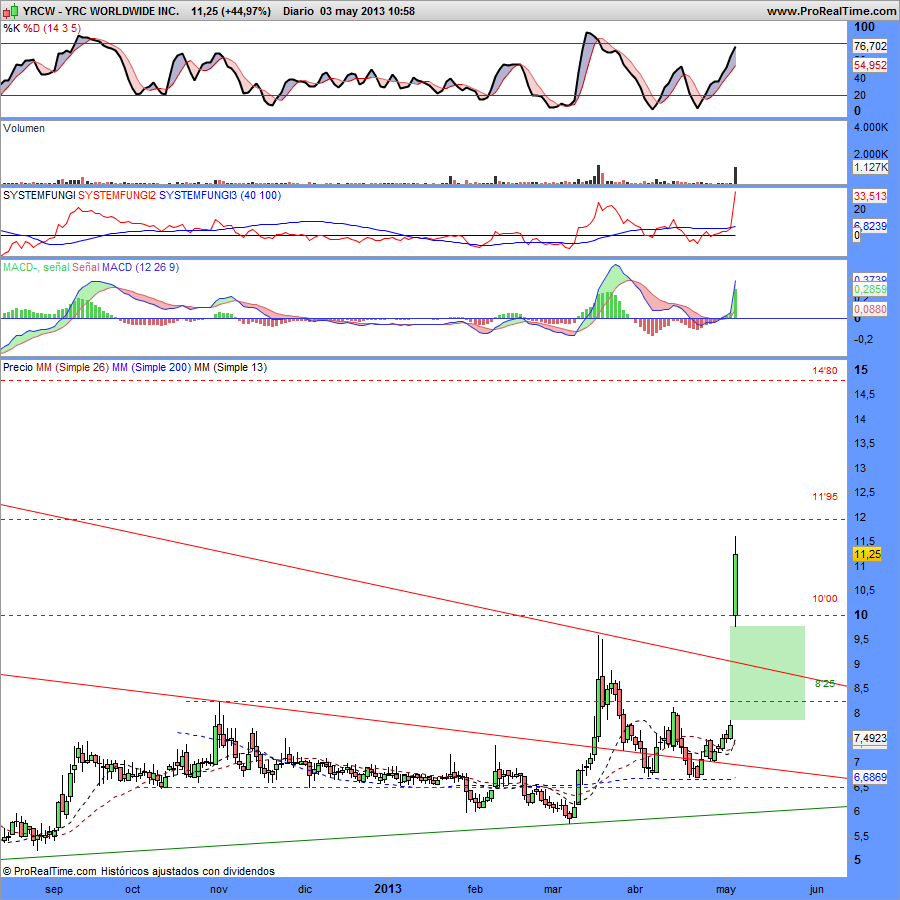900x900 pixels.
Task: Click the MM (Simple 26) legend label
Action: pos(72,367)
